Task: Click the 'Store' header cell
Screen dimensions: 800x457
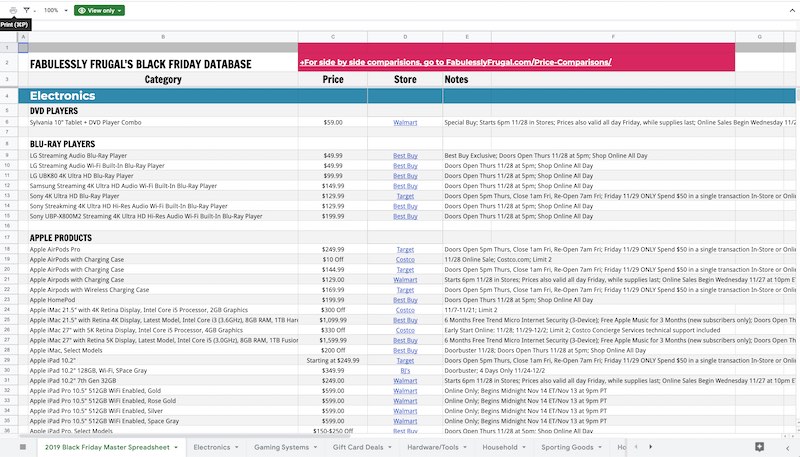Action: click(405, 80)
